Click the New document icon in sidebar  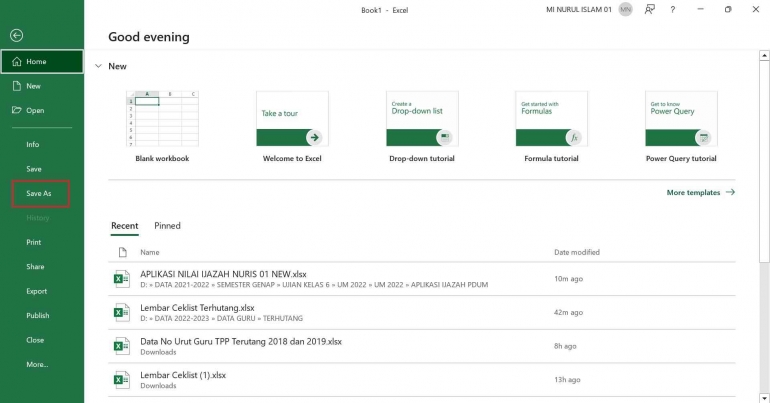coord(17,86)
